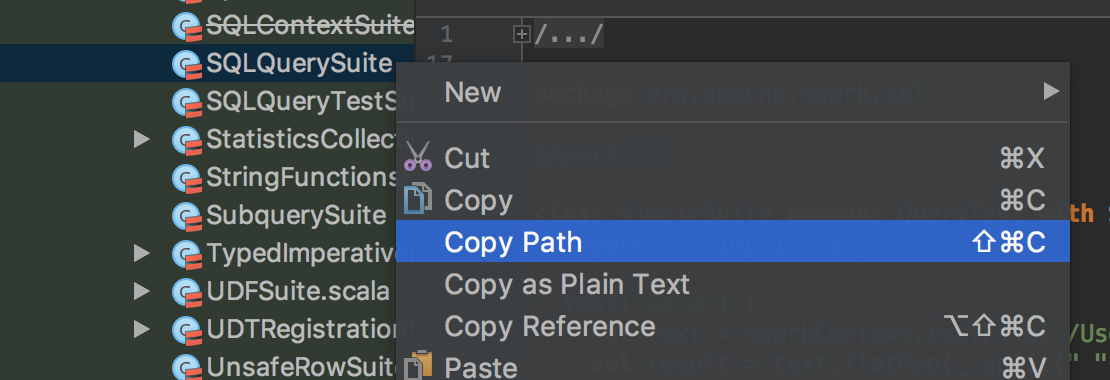The height and width of the screenshot is (380, 1110).
Task: Click the UDFSuite.scala file icon
Action: 187,291
